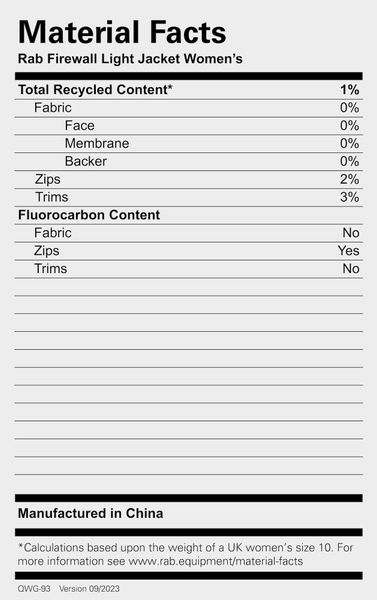Image resolution: width=377 pixels, height=600 pixels.
Task: Click the Trims 3% value
Action: tap(349, 197)
